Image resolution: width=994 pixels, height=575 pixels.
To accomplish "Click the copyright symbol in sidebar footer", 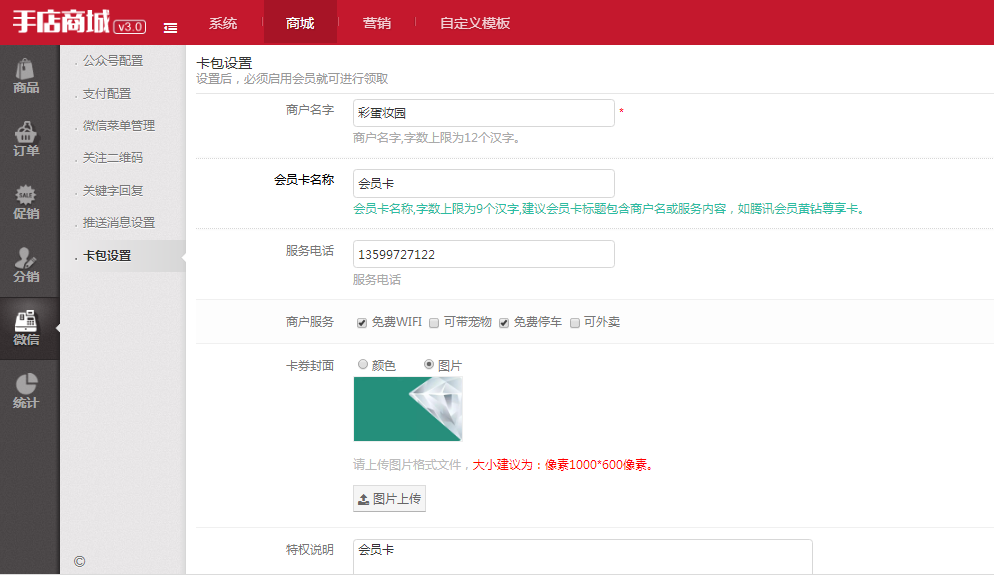I will [x=79, y=561].
